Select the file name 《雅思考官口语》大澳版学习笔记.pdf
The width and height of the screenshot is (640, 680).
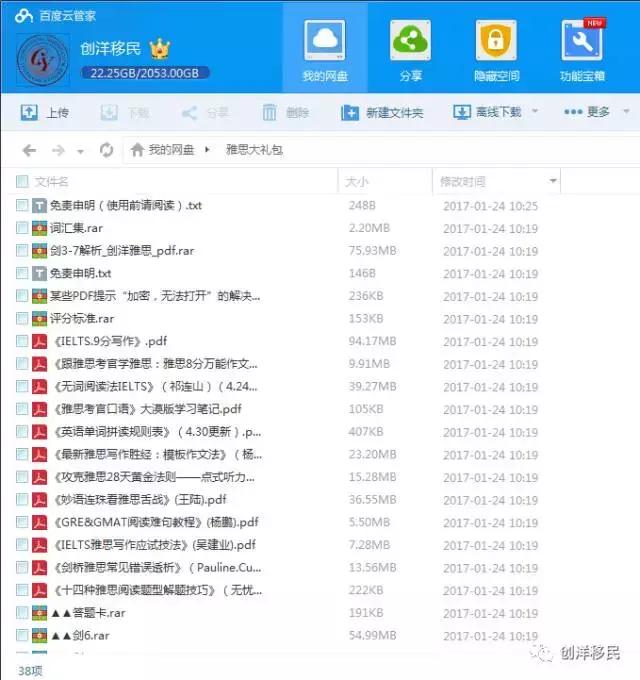click(147, 409)
